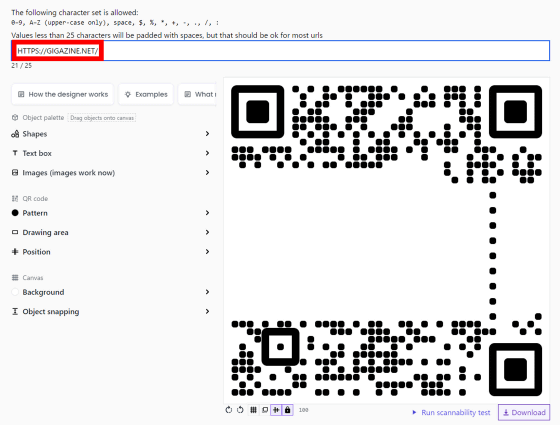Expand the Images (images work now) section
Image resolution: width=560 pixels, height=425 pixels.
click(111, 173)
